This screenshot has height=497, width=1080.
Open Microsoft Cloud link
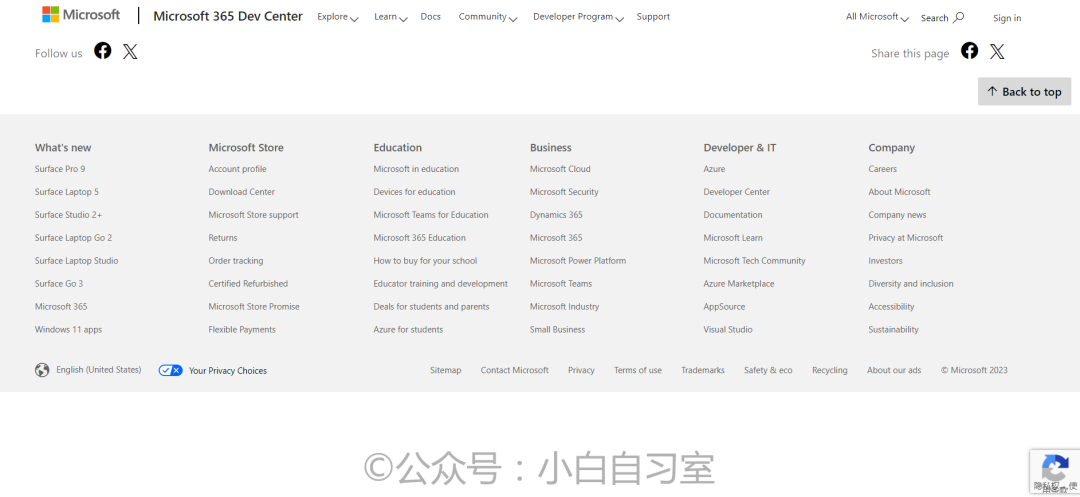coord(560,169)
